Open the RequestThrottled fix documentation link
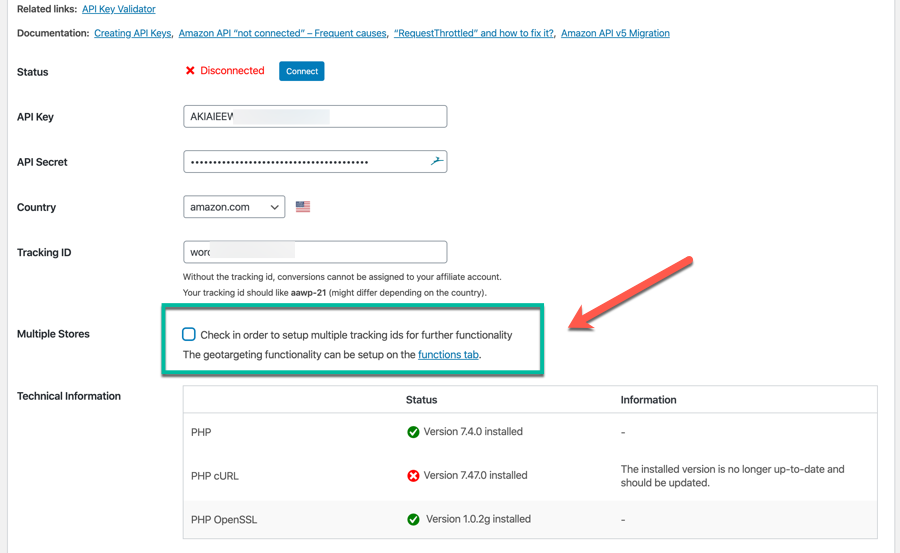The width and height of the screenshot is (900, 553). click(x=474, y=33)
